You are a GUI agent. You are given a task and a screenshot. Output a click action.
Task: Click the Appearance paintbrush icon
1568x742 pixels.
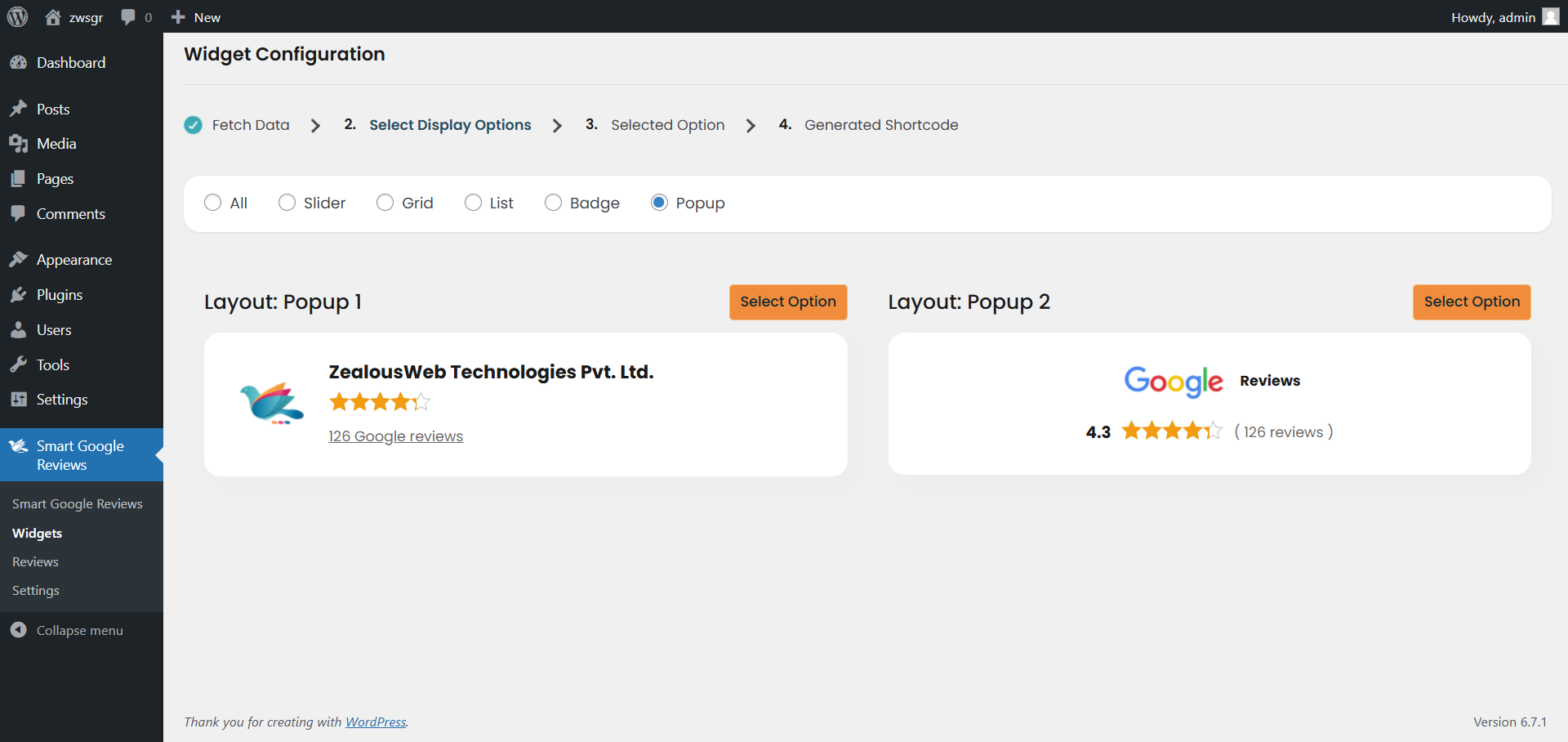click(x=19, y=260)
